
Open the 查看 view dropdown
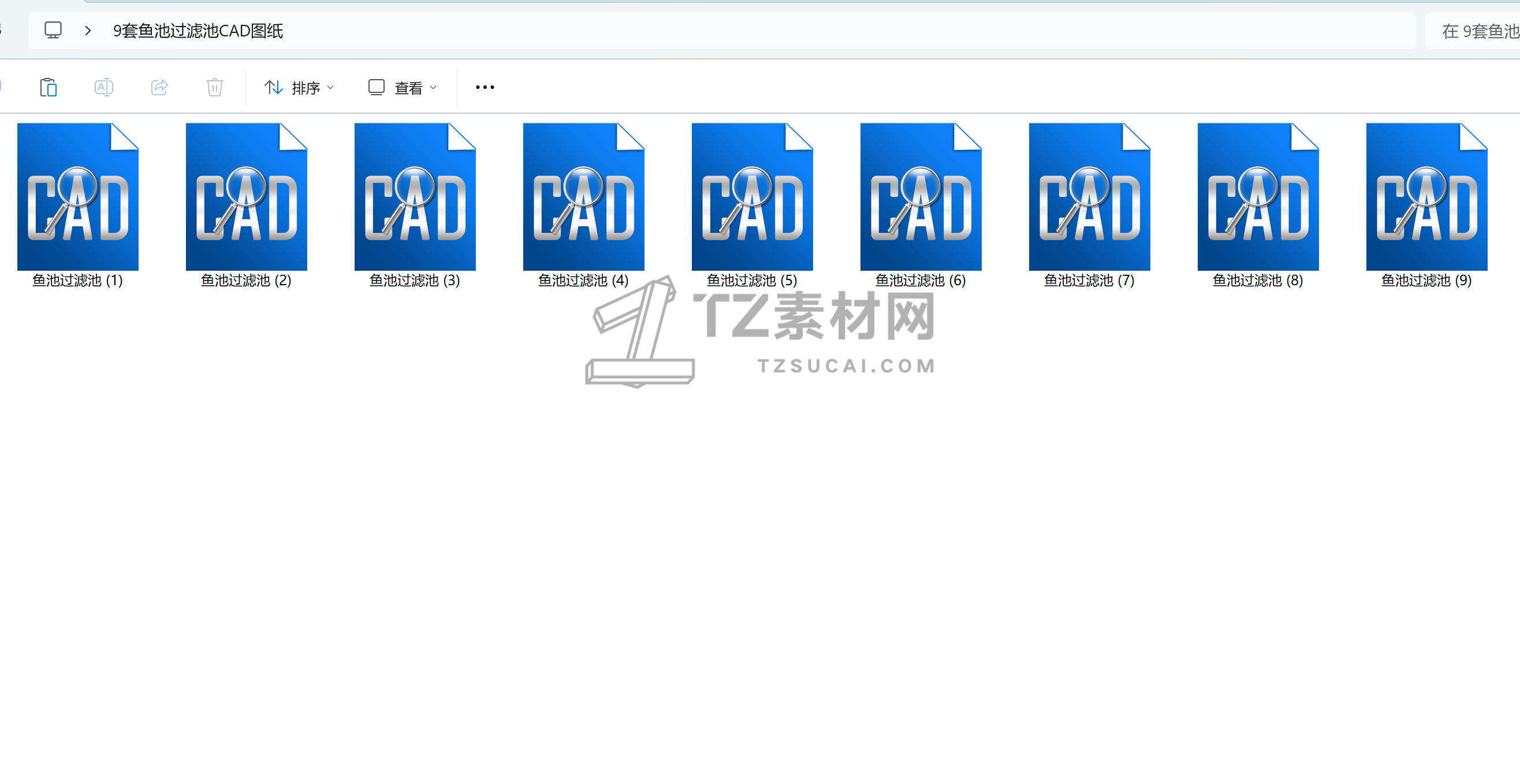coord(403,87)
